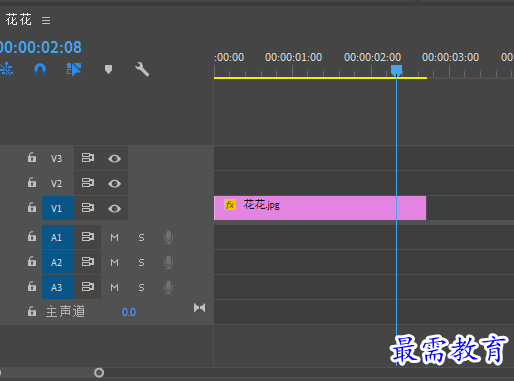Toggle the V1 track target
This screenshot has height=381, width=514.
pos(58,208)
